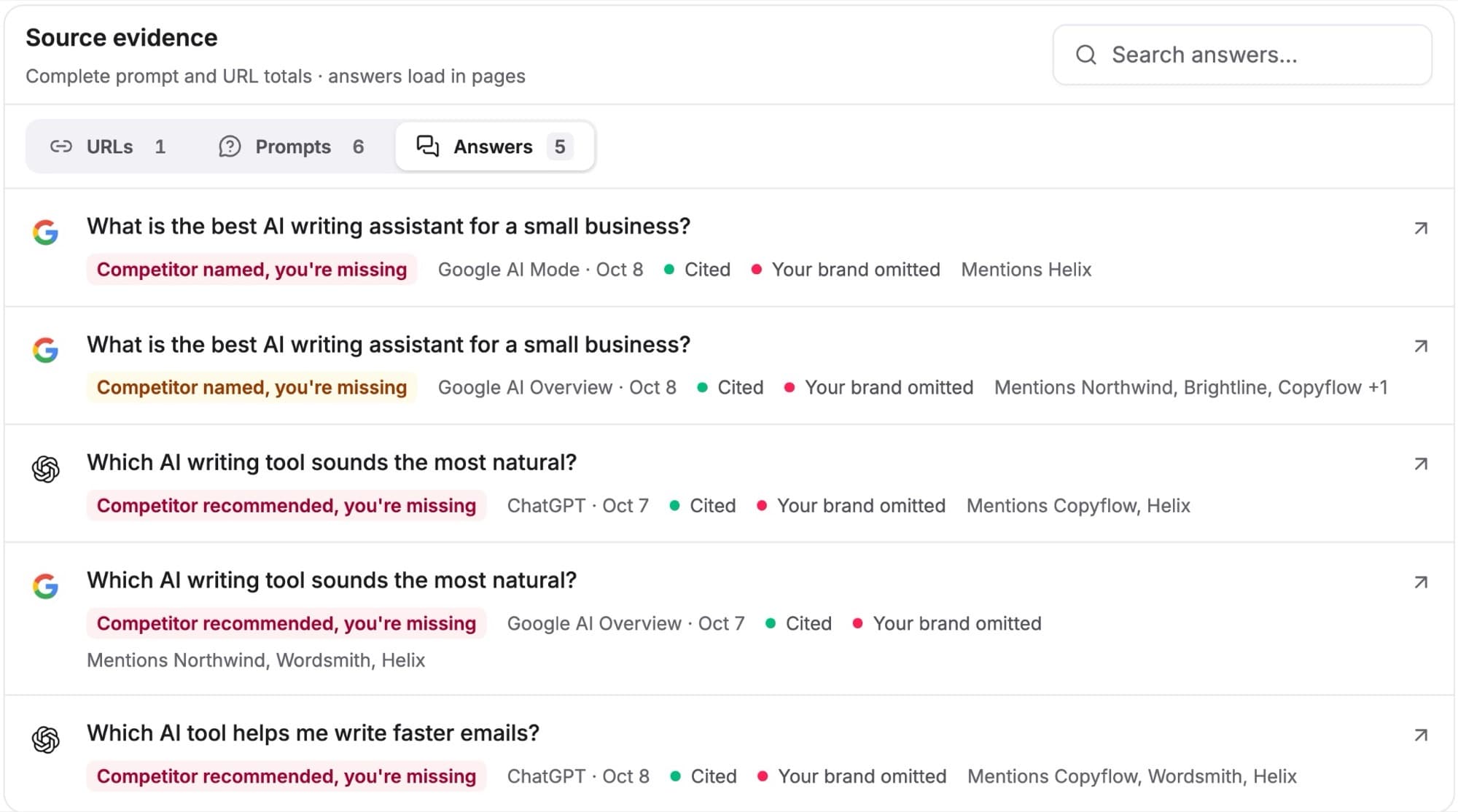Click the magnifier icon in Search answers
Image resolution: width=1458 pixels, height=812 pixels.
point(1085,55)
